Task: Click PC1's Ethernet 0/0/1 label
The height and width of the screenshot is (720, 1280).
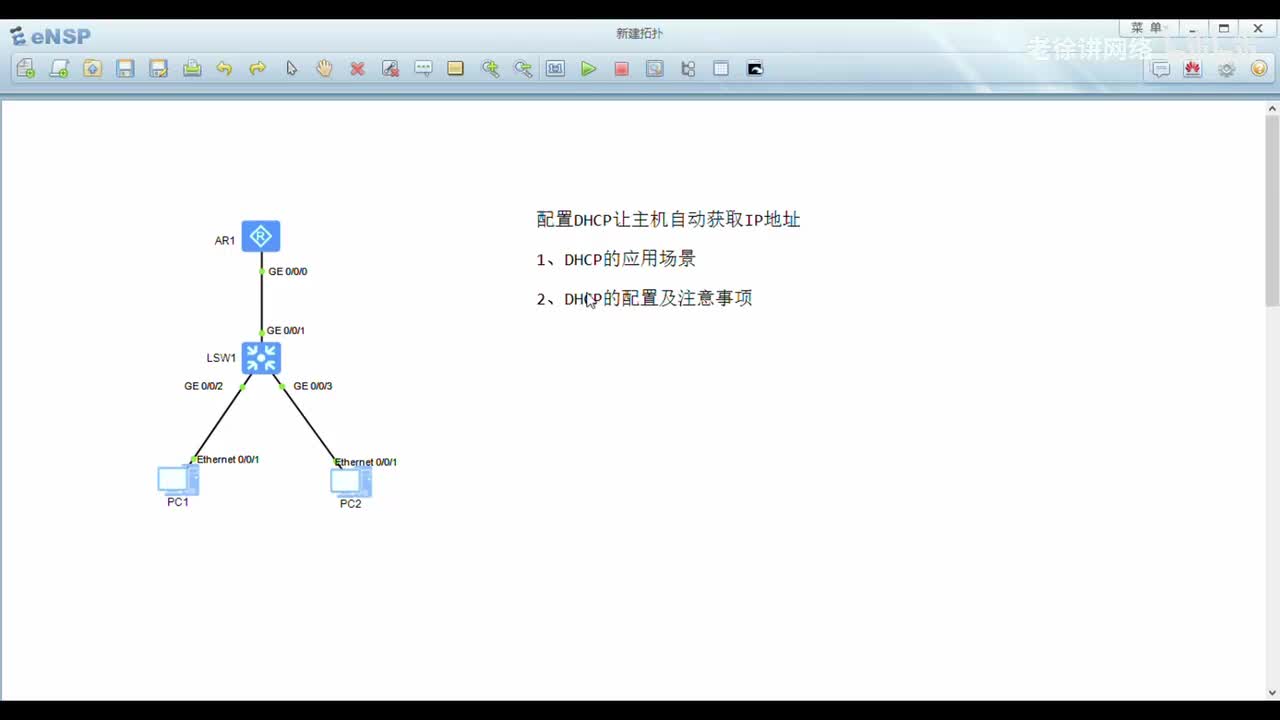Action: [x=228, y=460]
